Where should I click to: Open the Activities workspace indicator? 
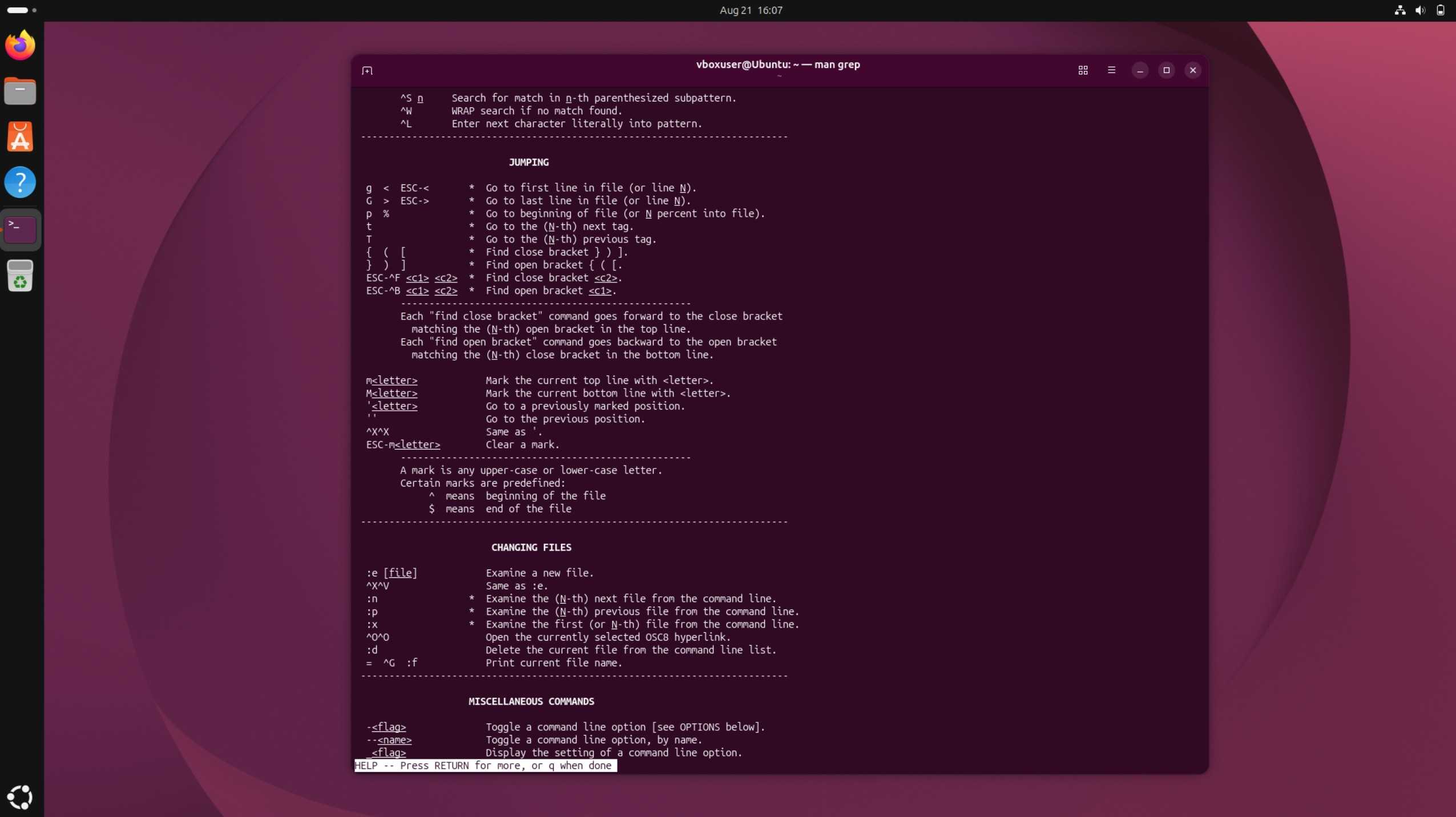click(22, 10)
